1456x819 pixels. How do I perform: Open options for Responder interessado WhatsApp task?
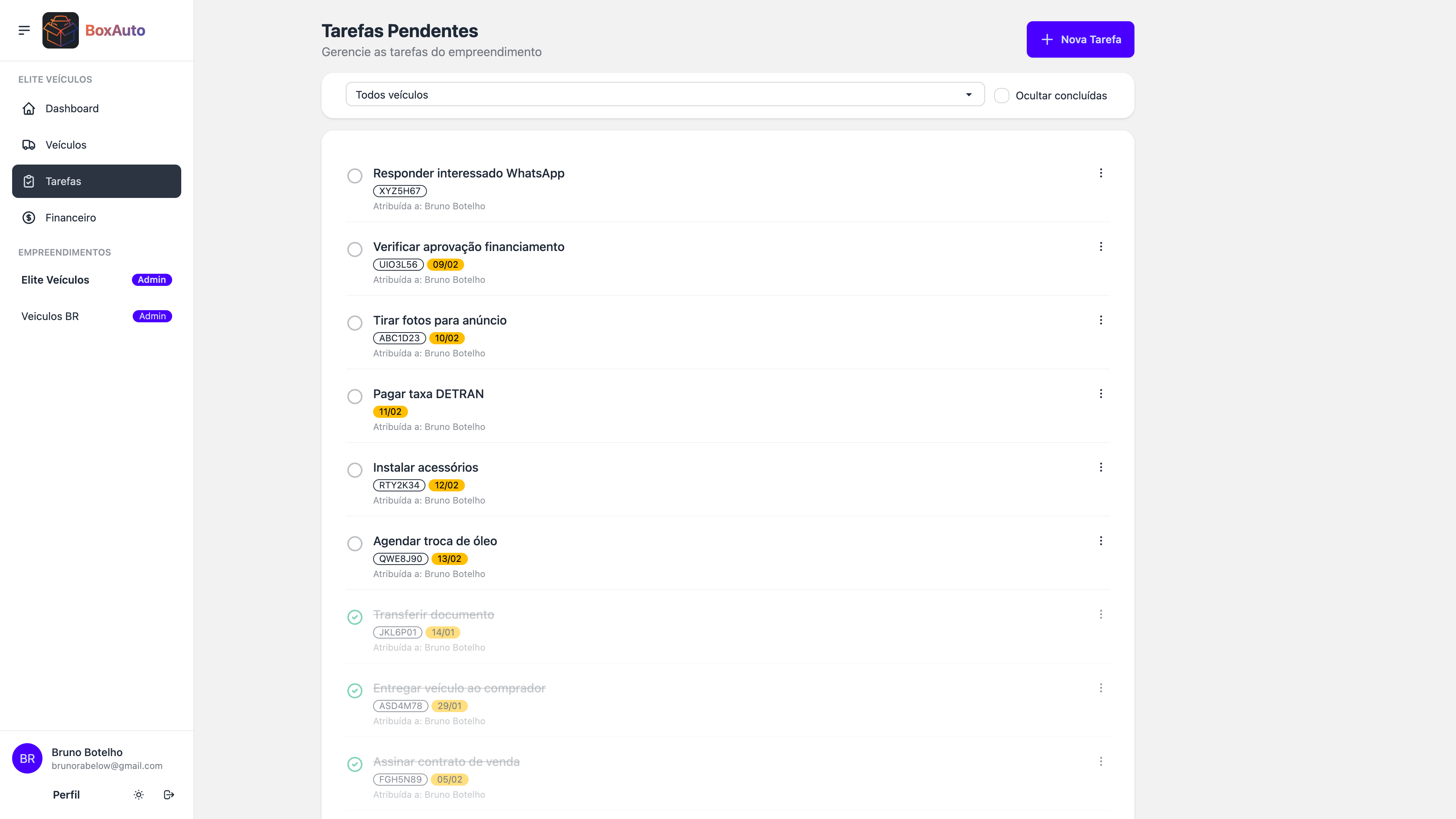(1100, 173)
